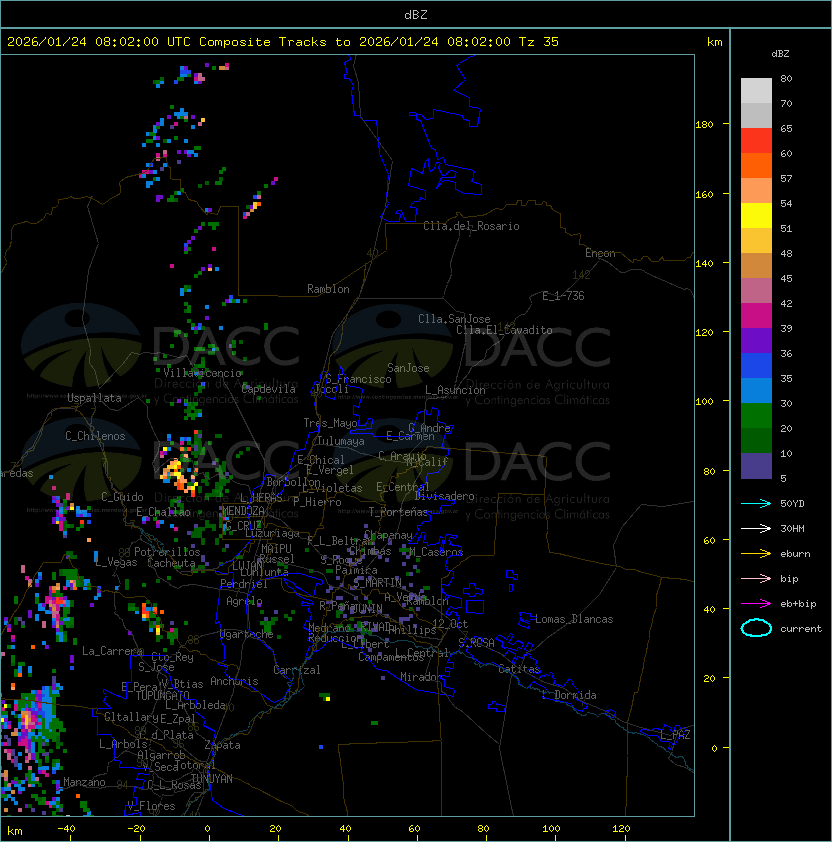The image size is (832, 842).
Task: Click the '-40' tick on the horizontal km axis
Action: (x=67, y=828)
